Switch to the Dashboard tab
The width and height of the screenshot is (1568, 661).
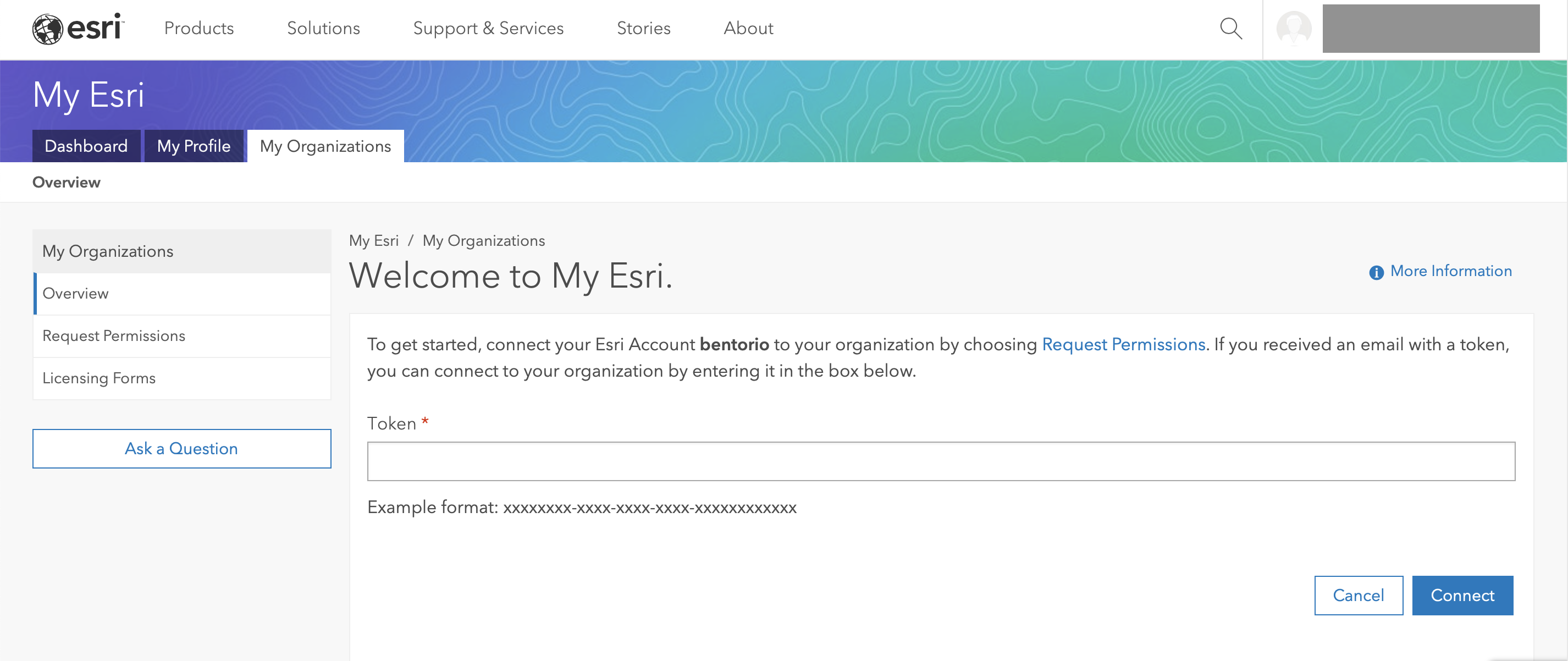click(x=86, y=146)
